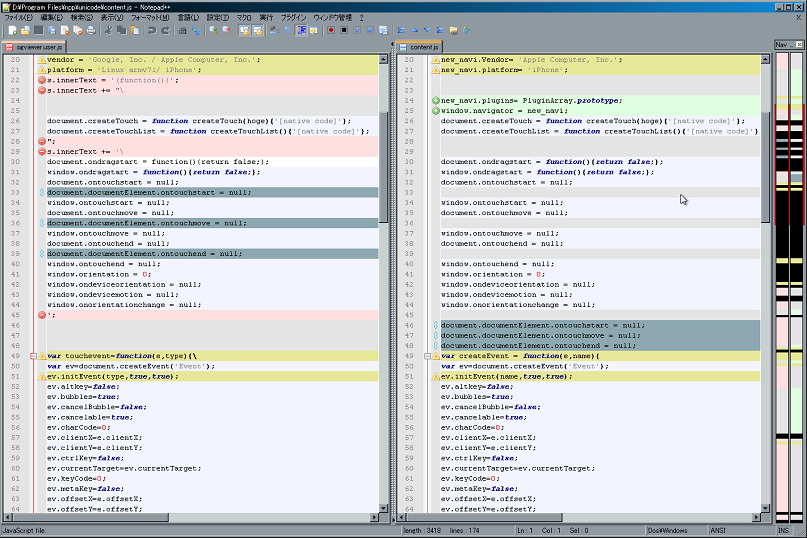The height and width of the screenshot is (538, 807).
Task: Click line number 41 in left pane
Action: click(x=15, y=274)
